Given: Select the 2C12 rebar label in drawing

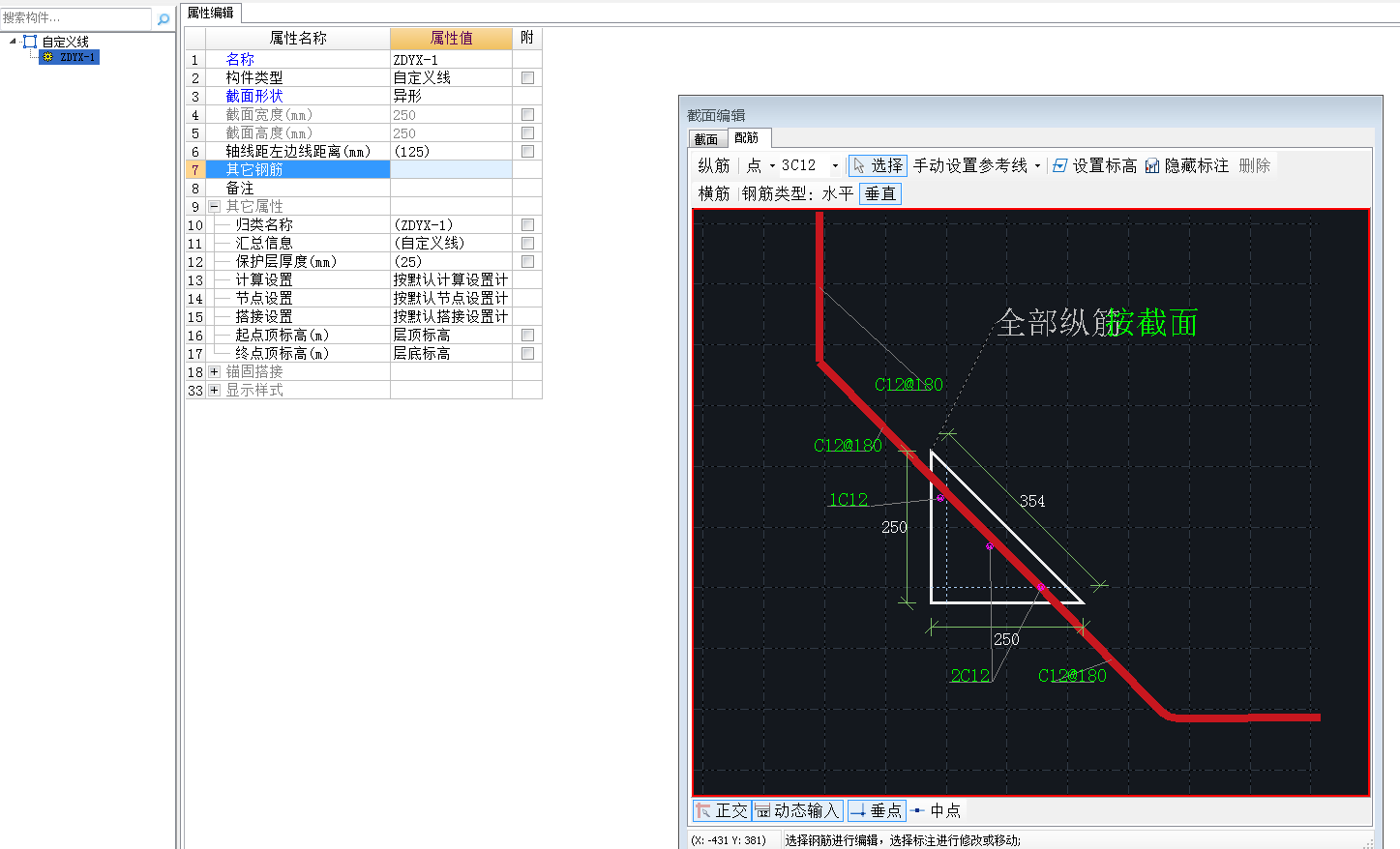Looking at the screenshot, I should pos(969,675).
